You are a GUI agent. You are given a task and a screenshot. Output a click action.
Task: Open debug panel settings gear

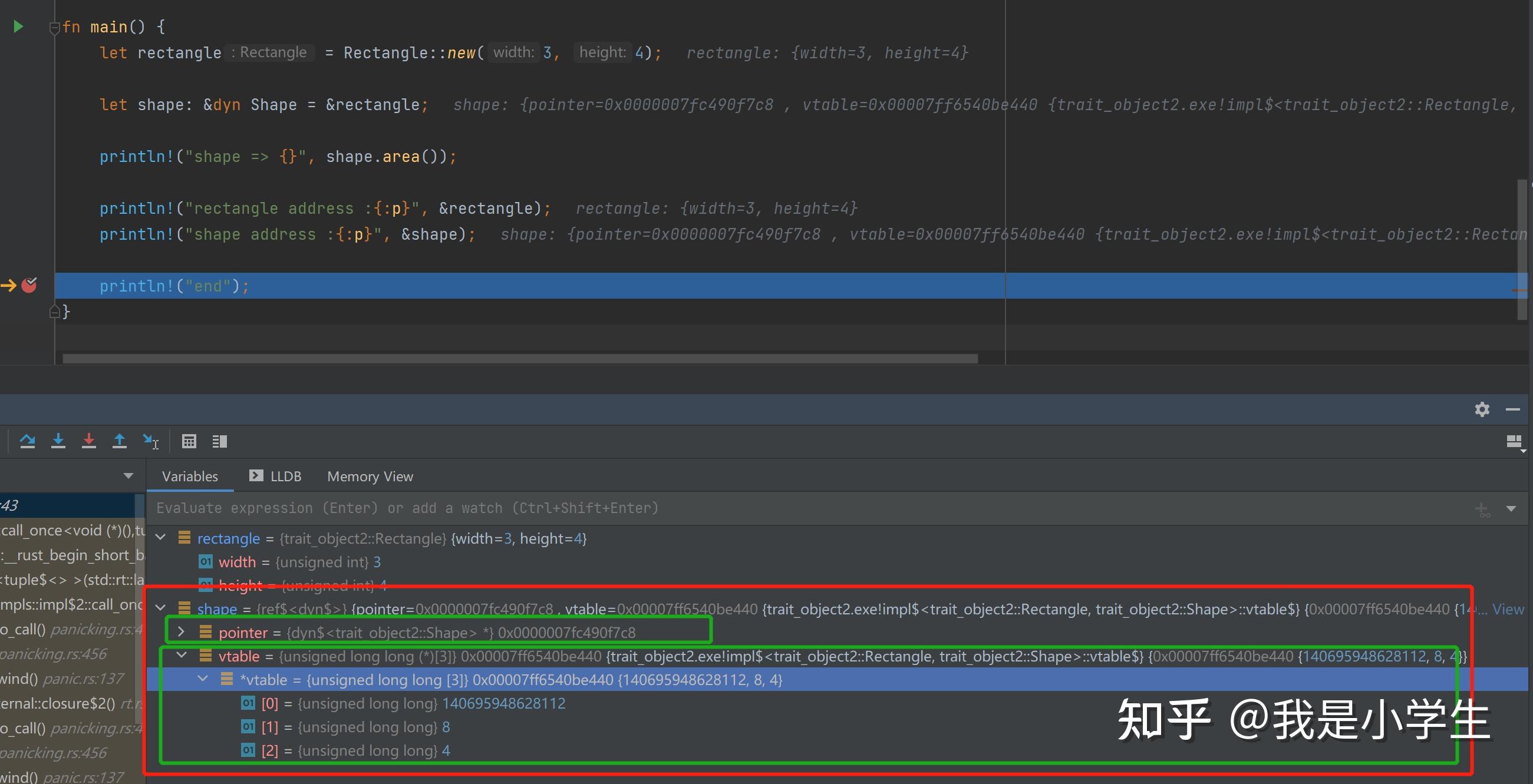point(1482,409)
